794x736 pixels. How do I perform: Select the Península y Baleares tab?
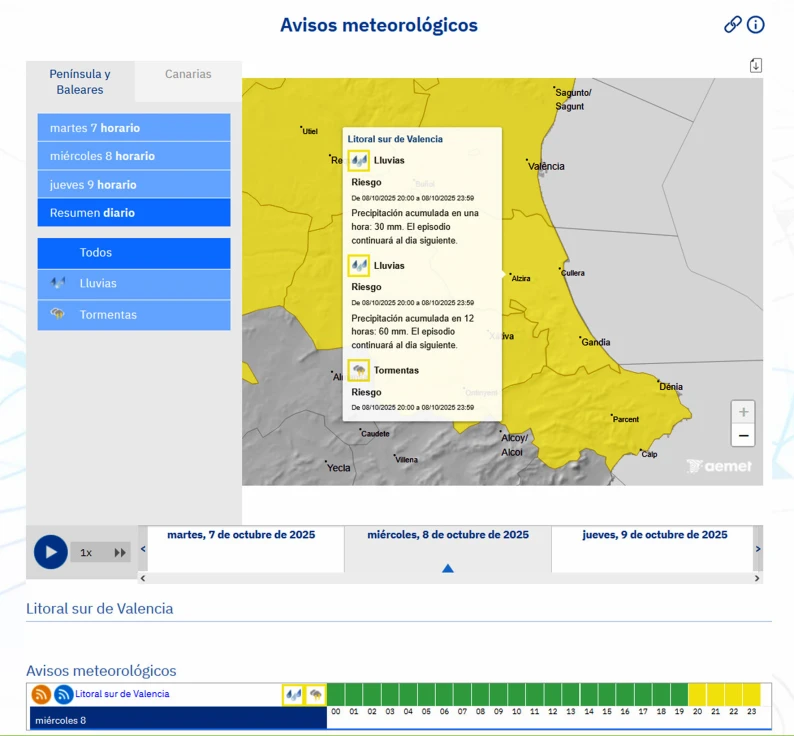pos(80,81)
